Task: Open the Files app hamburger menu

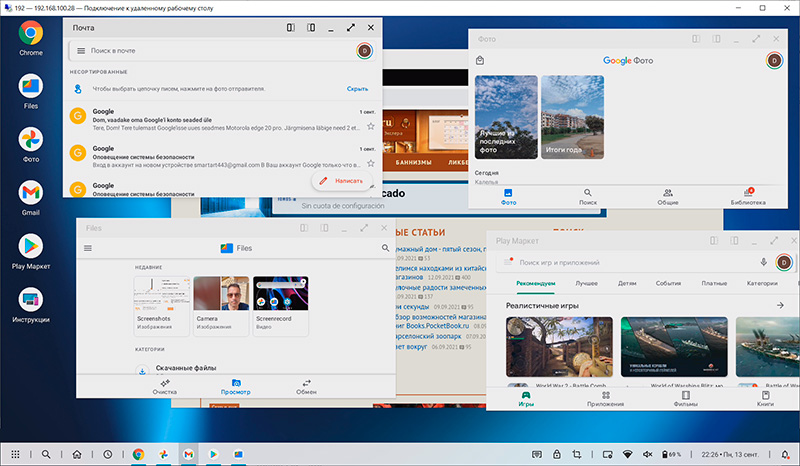Action: point(88,248)
